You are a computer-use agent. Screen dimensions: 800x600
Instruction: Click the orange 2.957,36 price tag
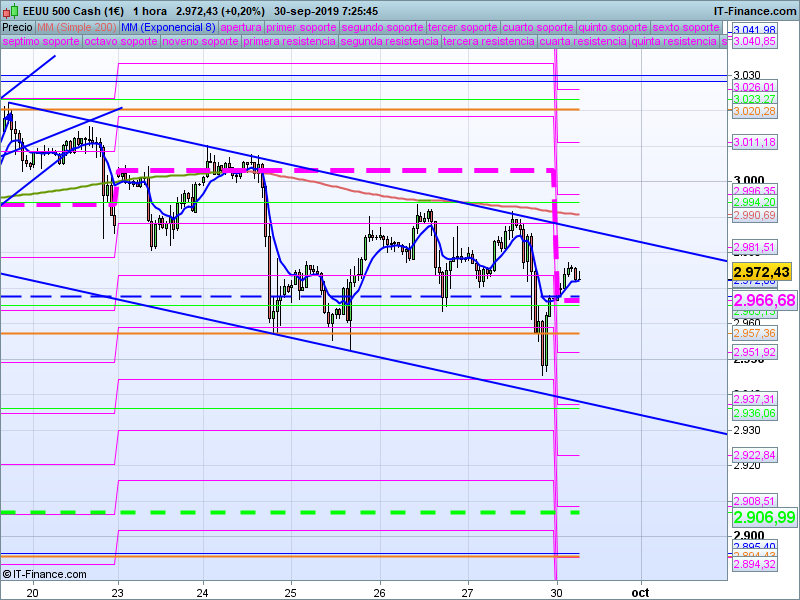pyautogui.click(x=755, y=333)
